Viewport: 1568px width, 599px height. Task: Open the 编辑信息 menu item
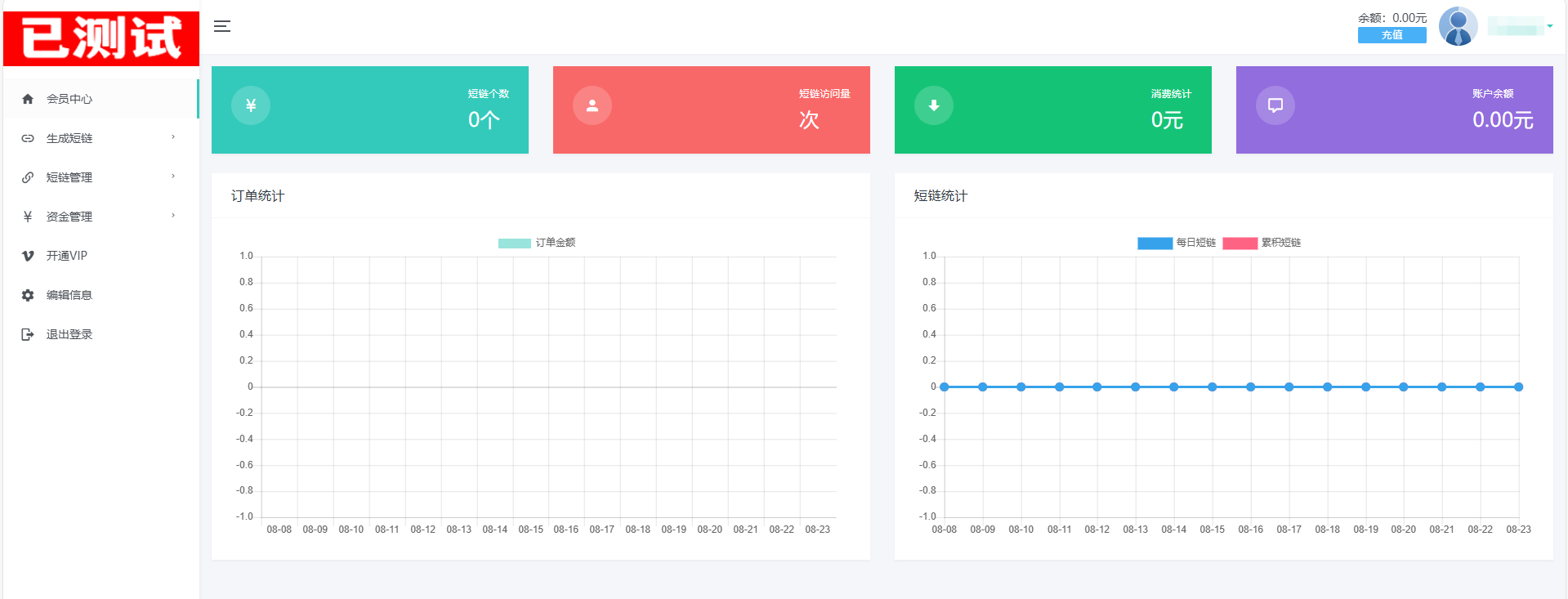coord(101,295)
